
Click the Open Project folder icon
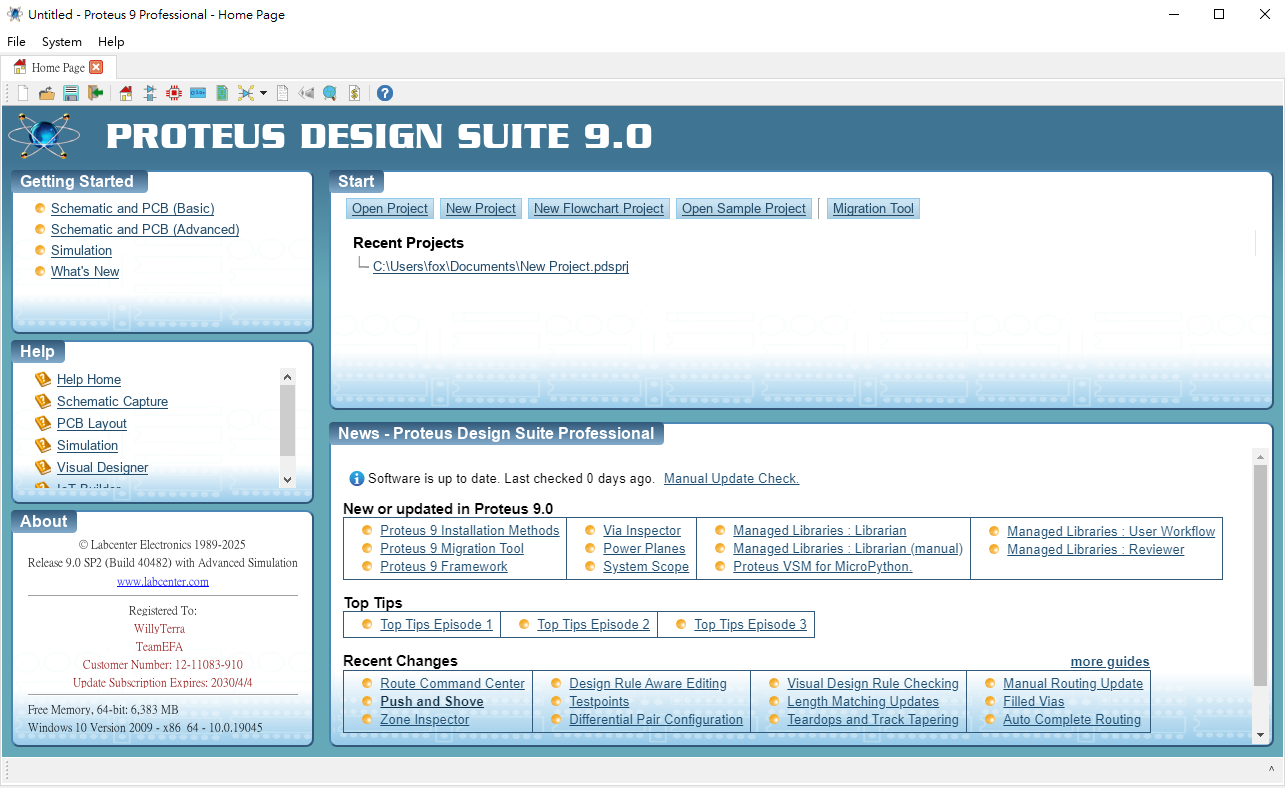coord(47,93)
